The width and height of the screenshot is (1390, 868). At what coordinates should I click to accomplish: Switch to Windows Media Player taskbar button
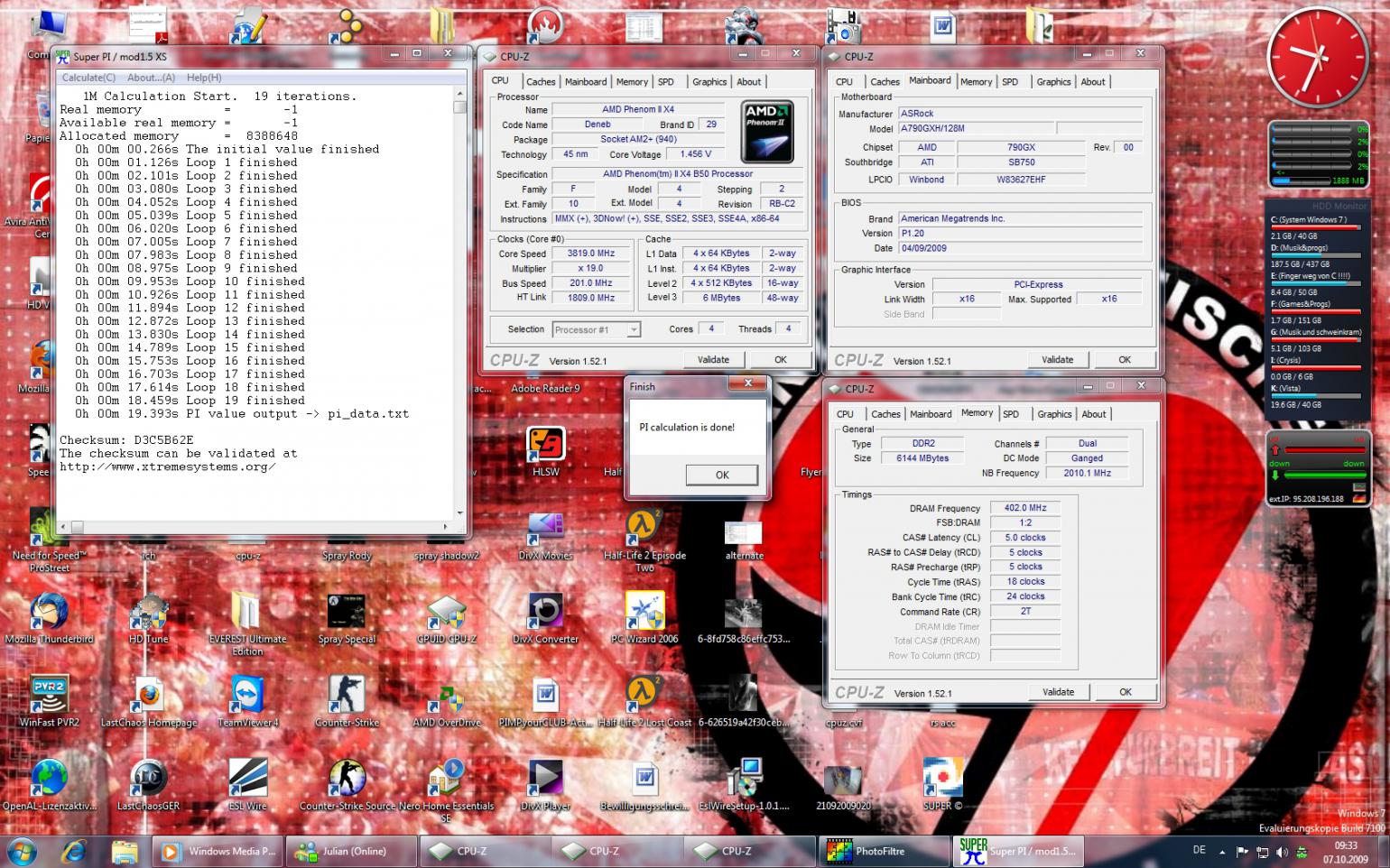217,851
